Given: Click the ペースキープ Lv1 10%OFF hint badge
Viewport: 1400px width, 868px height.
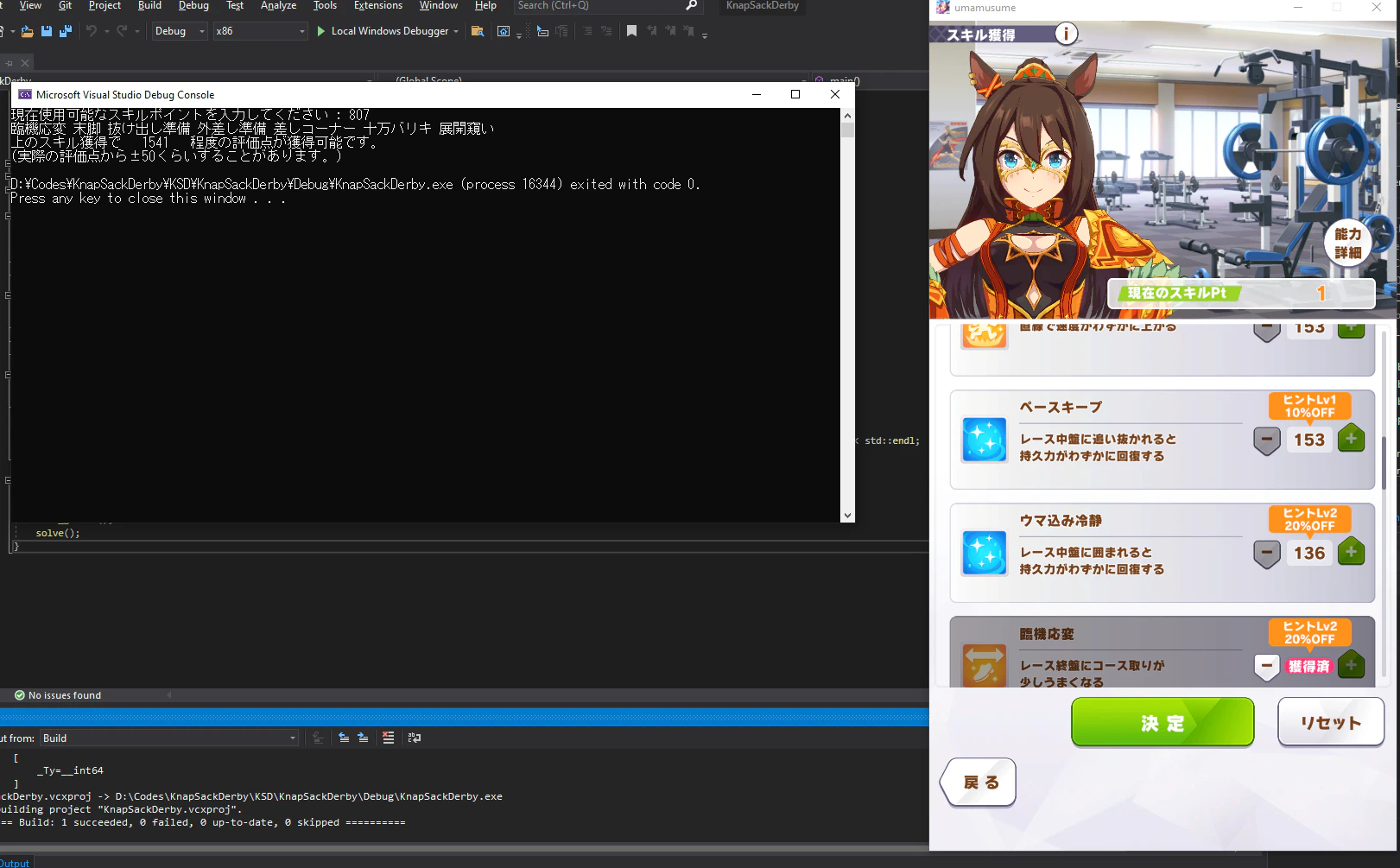Looking at the screenshot, I should pos(1310,406).
